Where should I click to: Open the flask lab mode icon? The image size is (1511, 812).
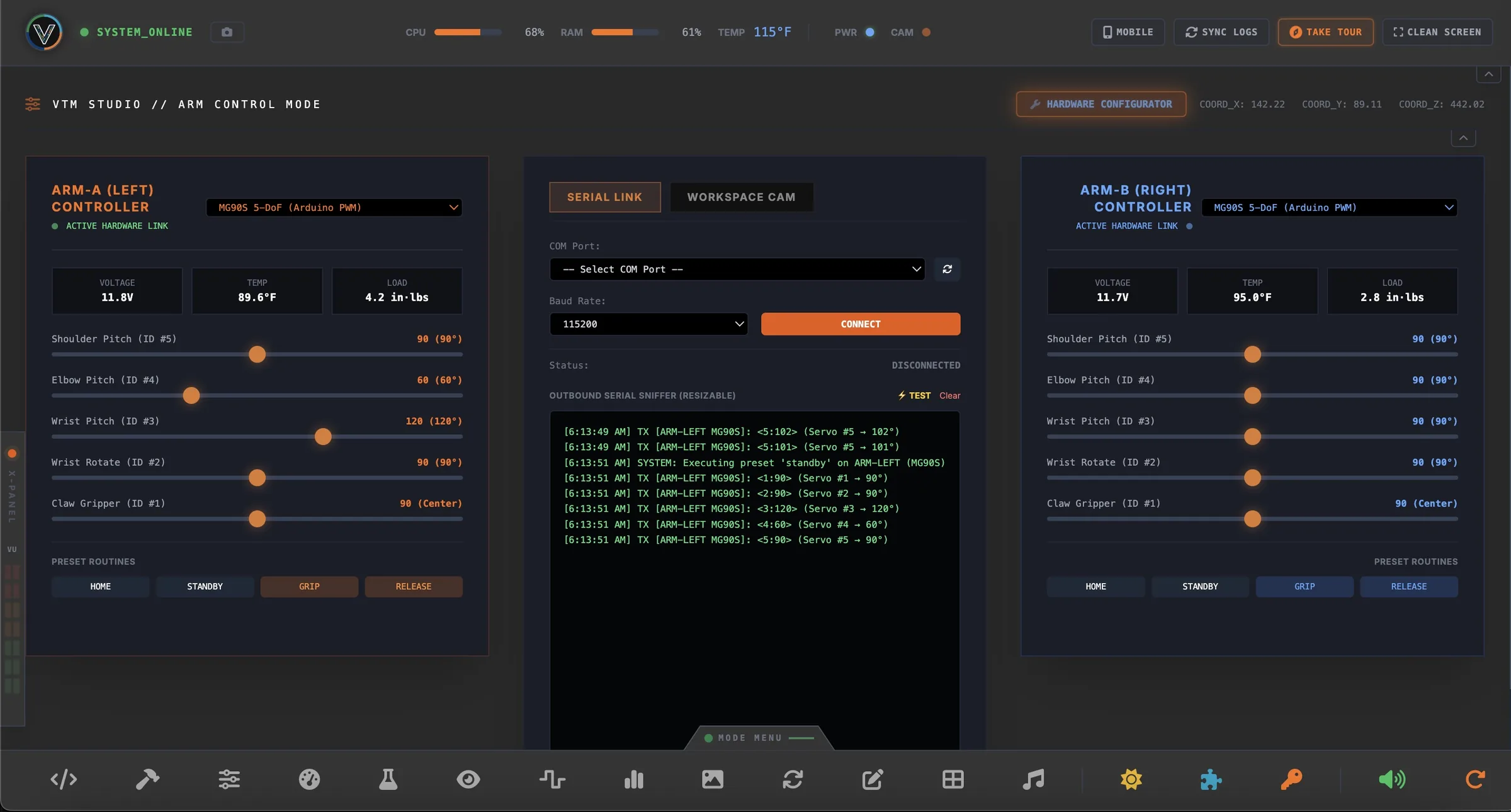pyautogui.click(x=388, y=779)
